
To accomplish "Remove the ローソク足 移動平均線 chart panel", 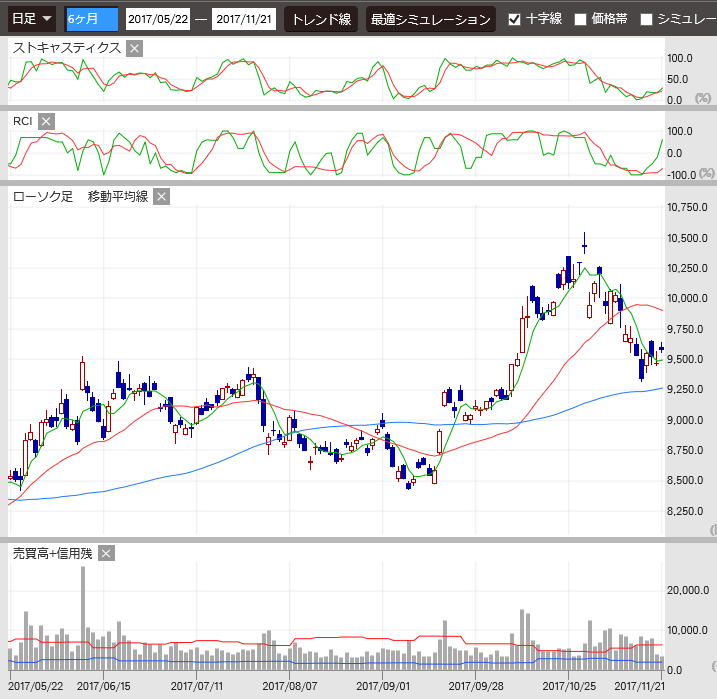I will point(161,196).
